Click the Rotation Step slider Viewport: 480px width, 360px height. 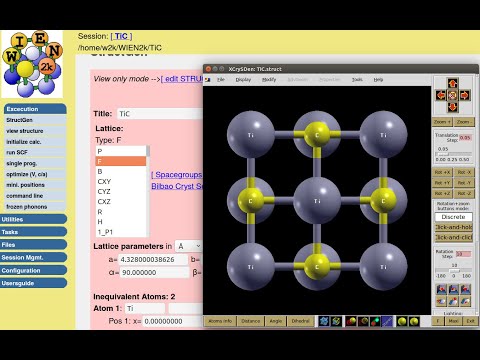tap(453, 270)
